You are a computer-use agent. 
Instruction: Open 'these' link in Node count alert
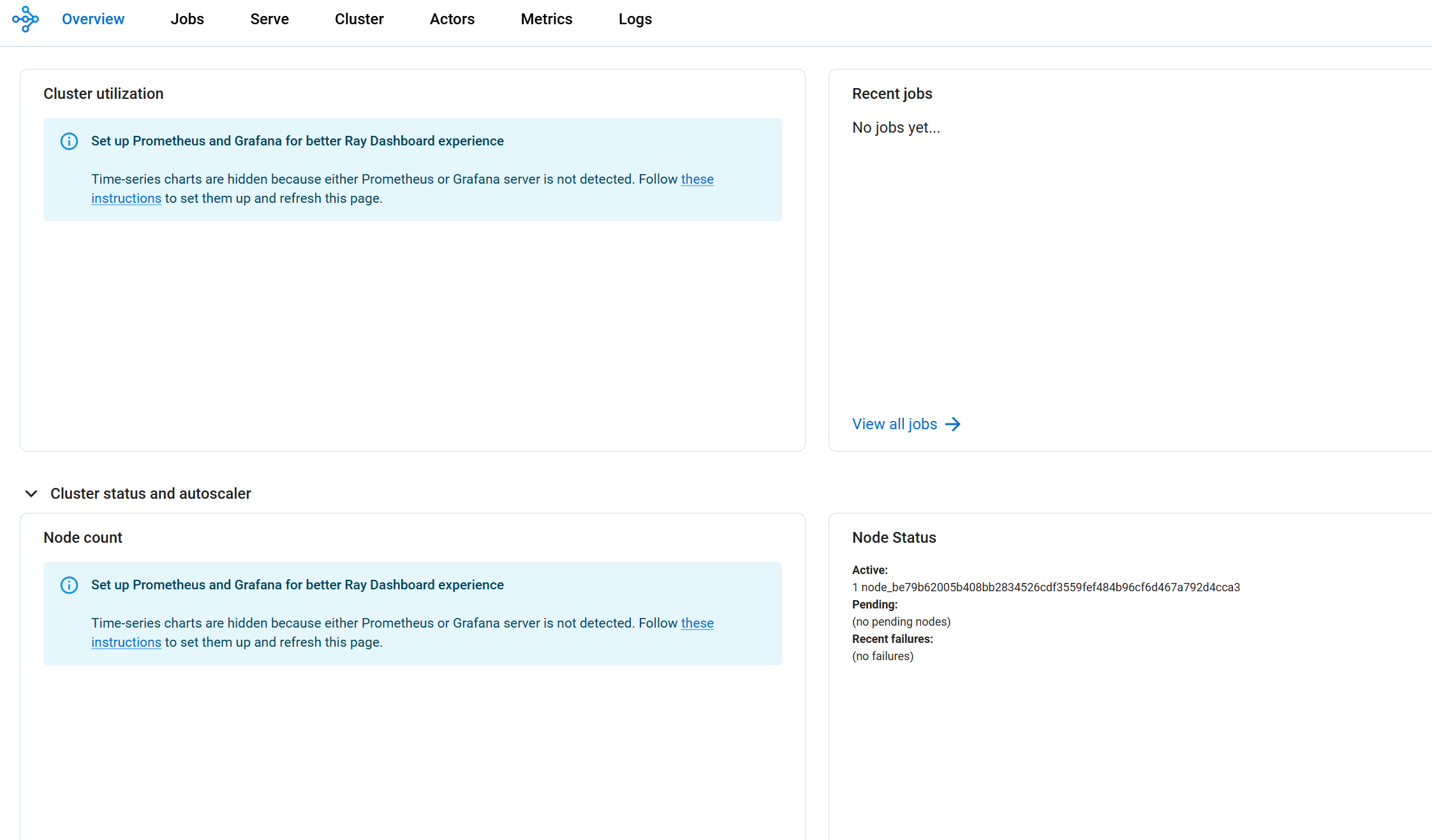(697, 623)
